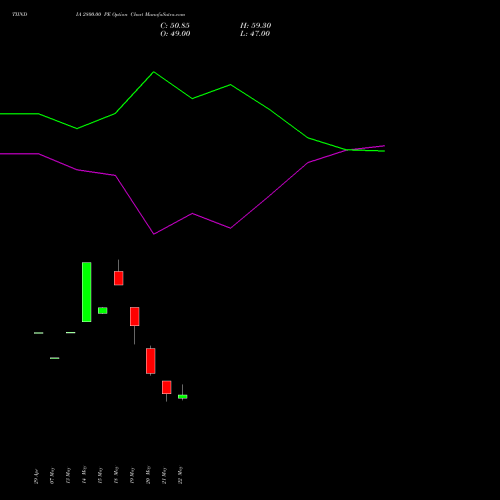Click the peak of the green indicator line
This screenshot has width=500, height=500.
click(x=154, y=72)
